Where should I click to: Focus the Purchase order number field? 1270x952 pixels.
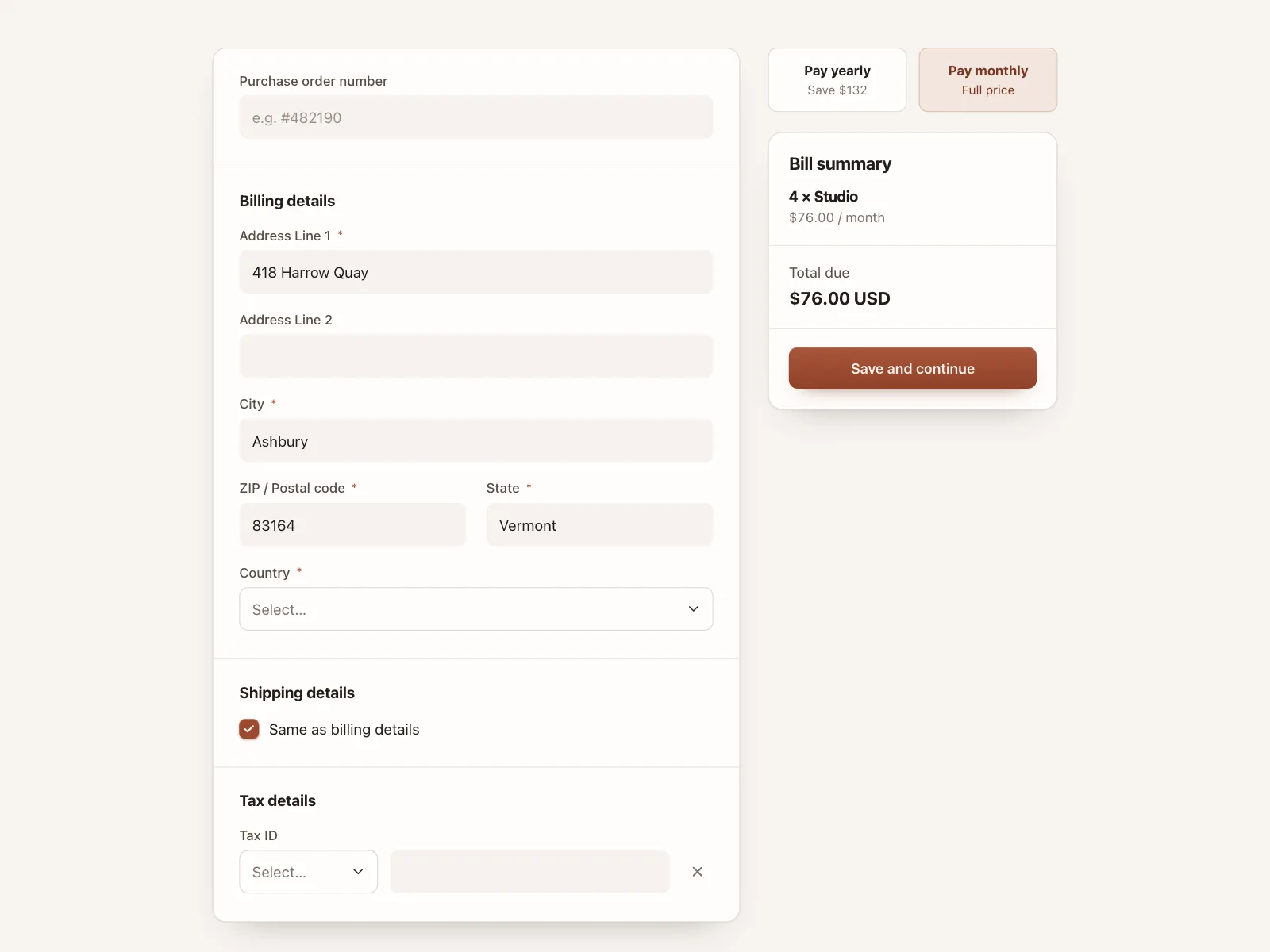coord(476,117)
